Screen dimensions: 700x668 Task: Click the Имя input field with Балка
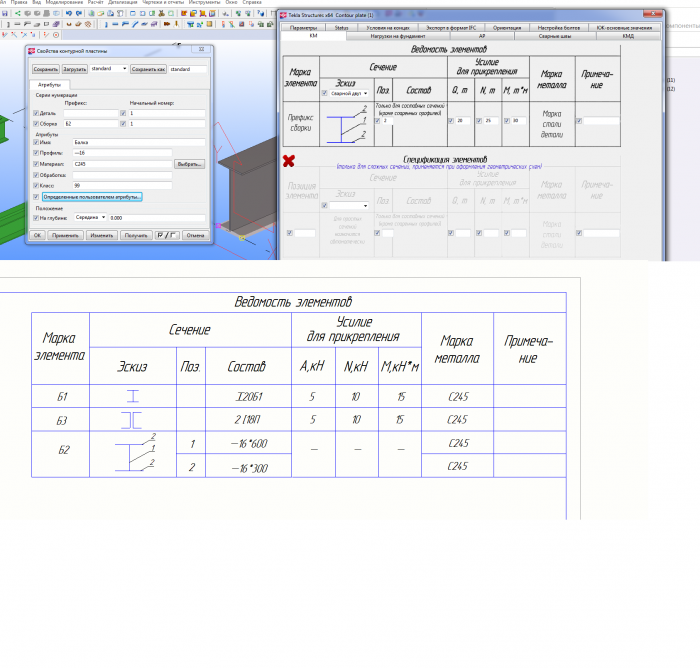[139, 142]
